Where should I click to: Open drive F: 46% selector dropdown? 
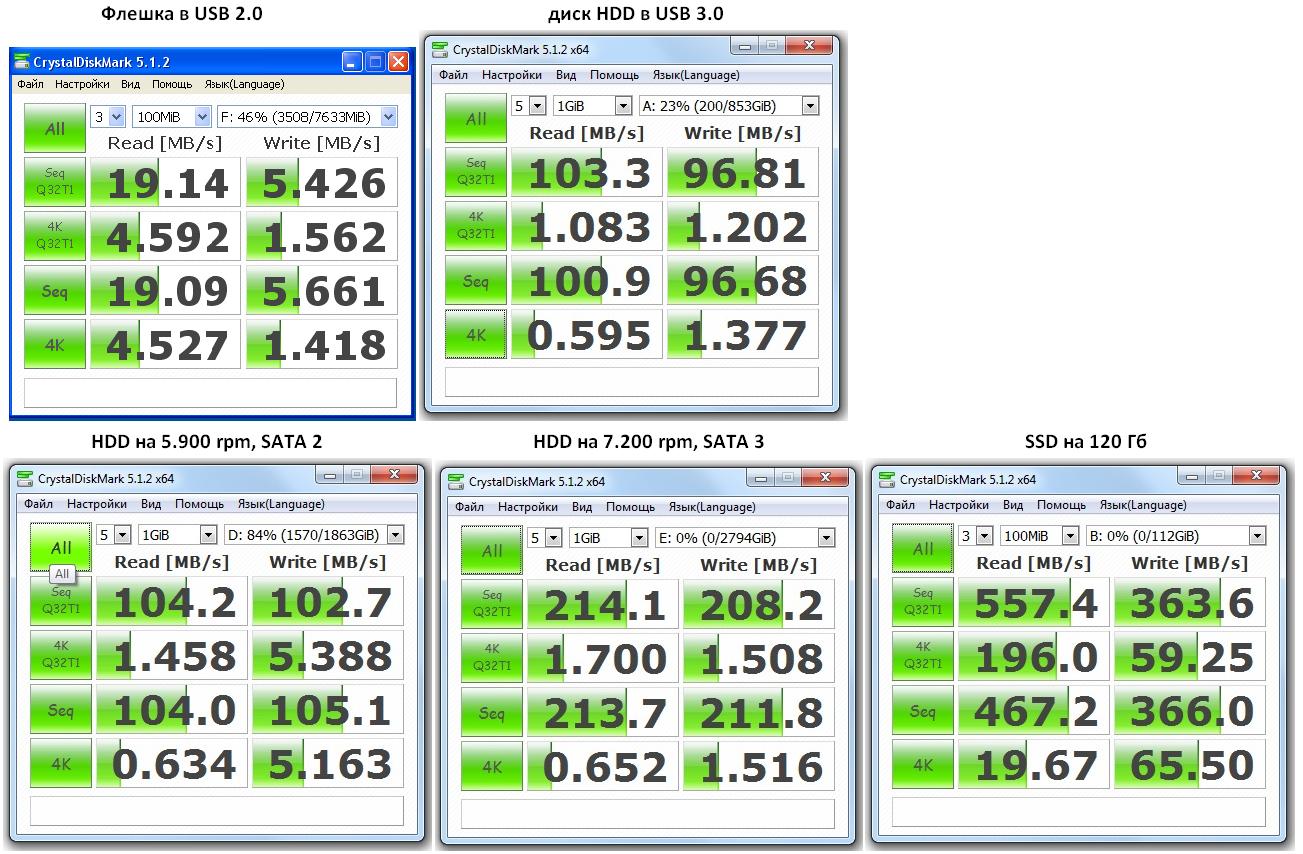pos(306,117)
